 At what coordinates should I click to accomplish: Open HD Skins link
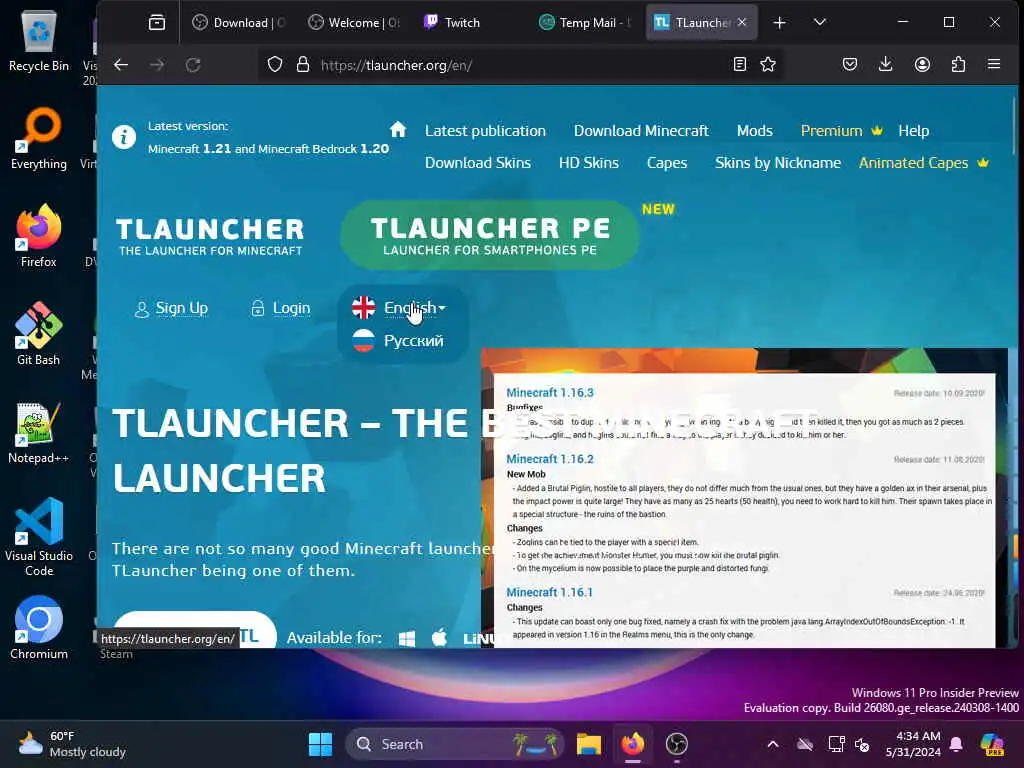pos(588,163)
